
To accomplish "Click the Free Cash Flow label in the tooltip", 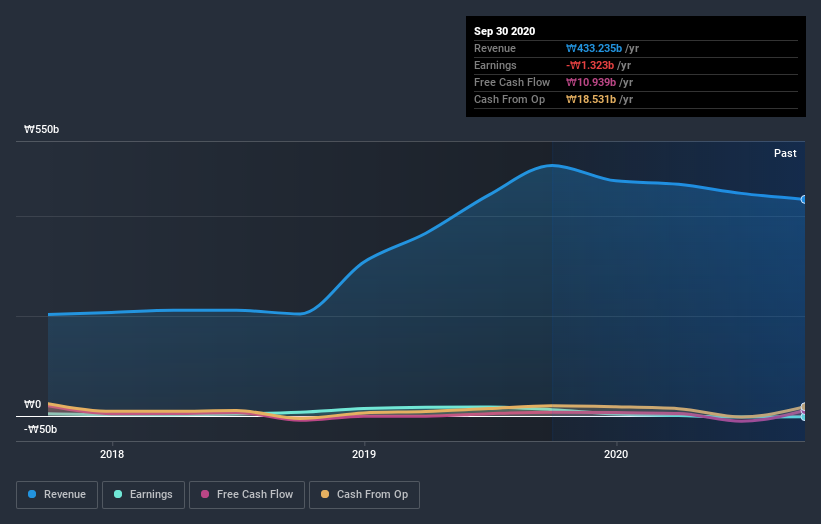I will [512, 82].
